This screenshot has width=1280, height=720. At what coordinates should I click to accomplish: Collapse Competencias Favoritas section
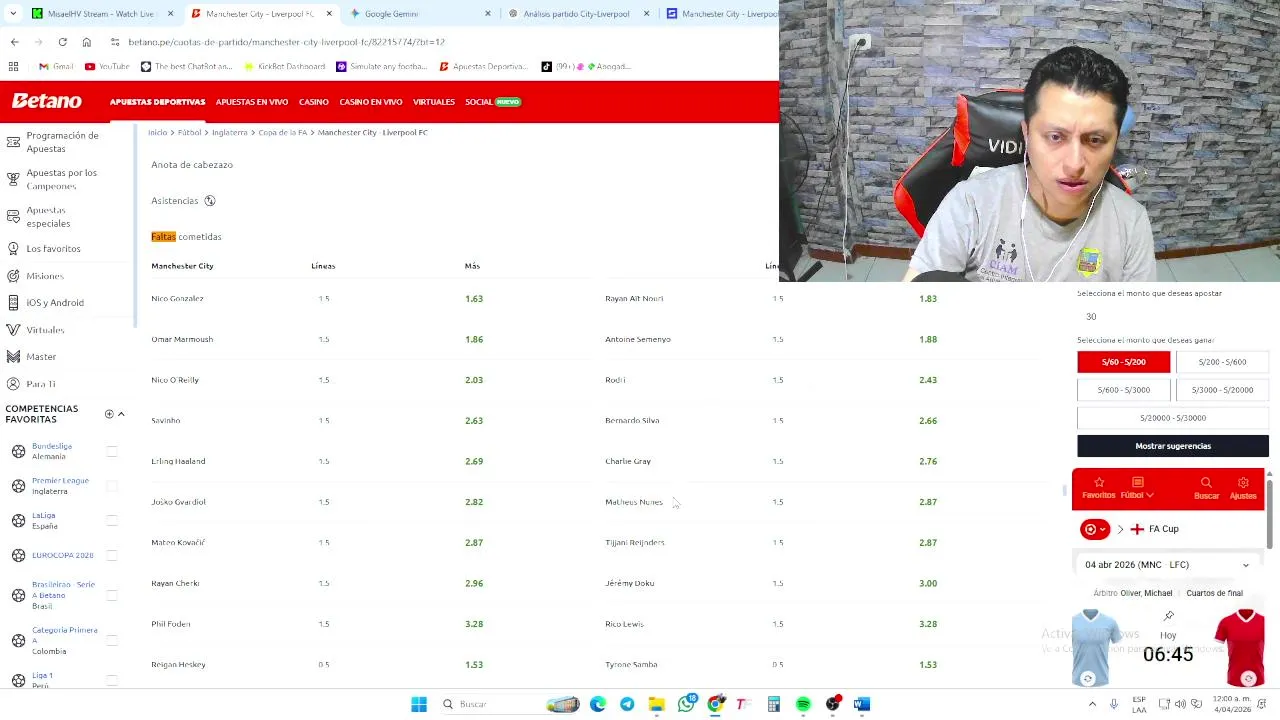pos(121,414)
